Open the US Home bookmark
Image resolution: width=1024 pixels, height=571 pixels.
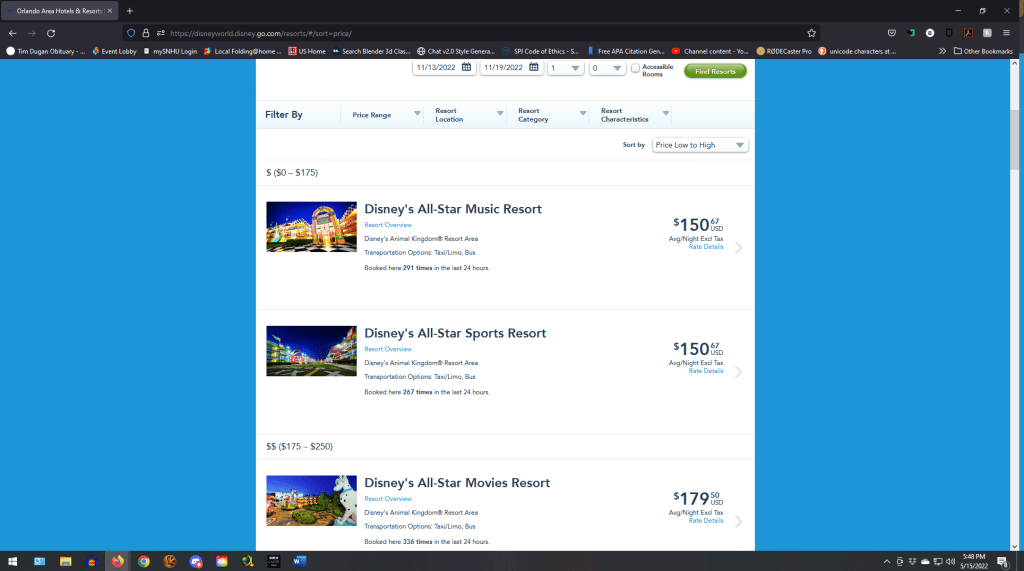pos(307,51)
